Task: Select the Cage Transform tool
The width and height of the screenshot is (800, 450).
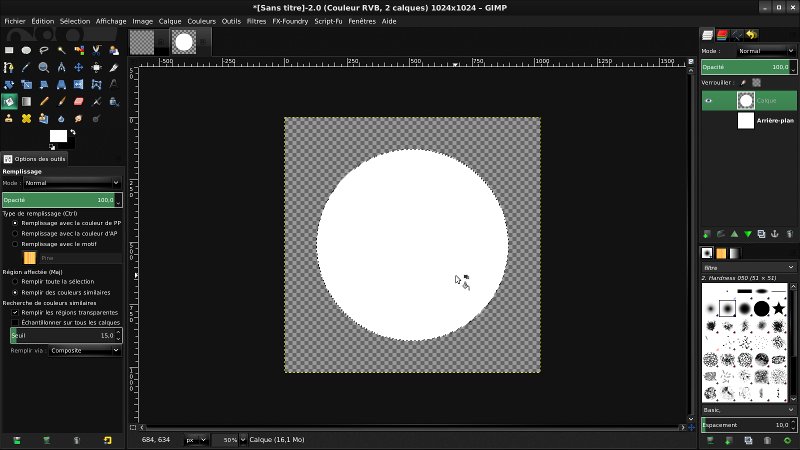Action: [96, 85]
